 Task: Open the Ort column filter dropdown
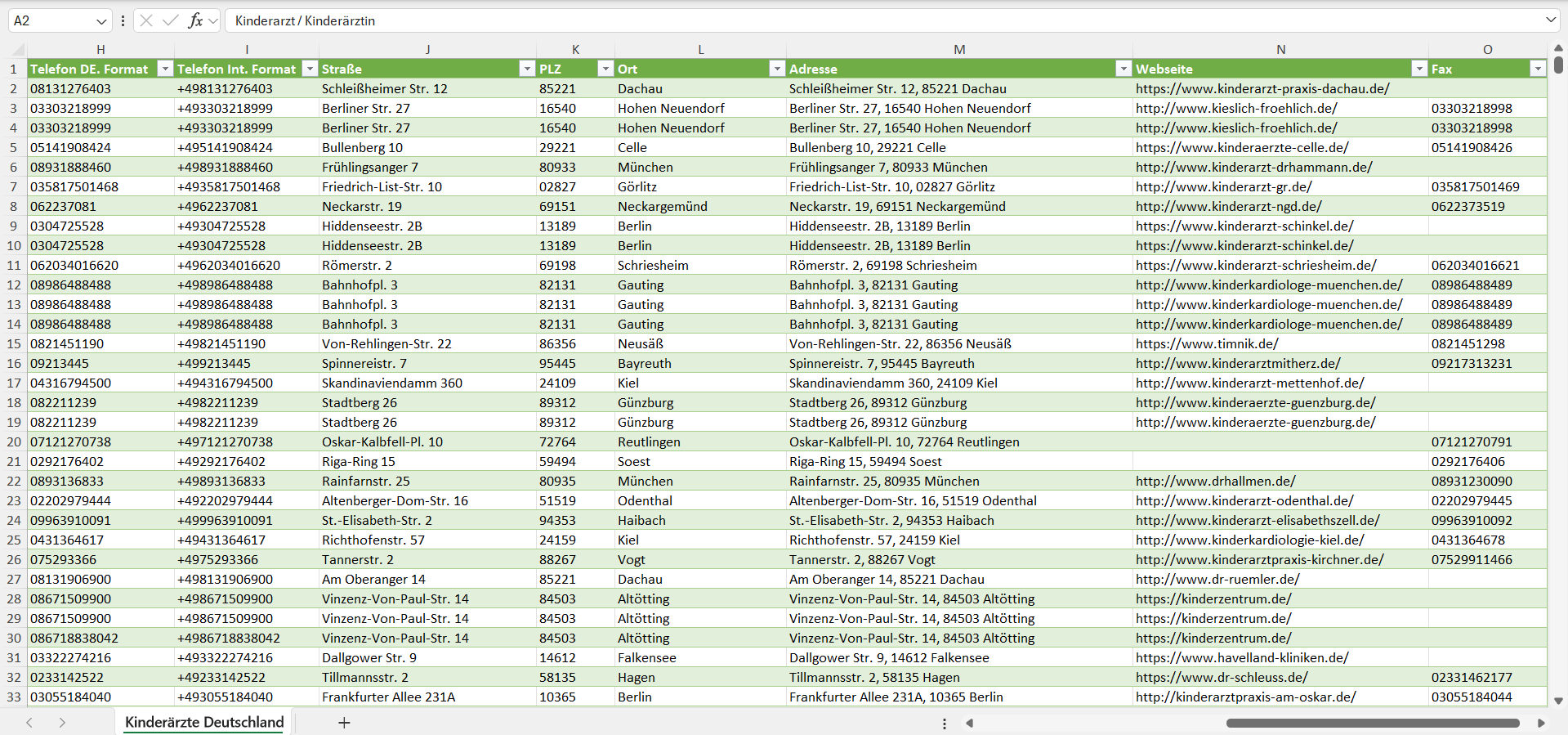pos(777,69)
